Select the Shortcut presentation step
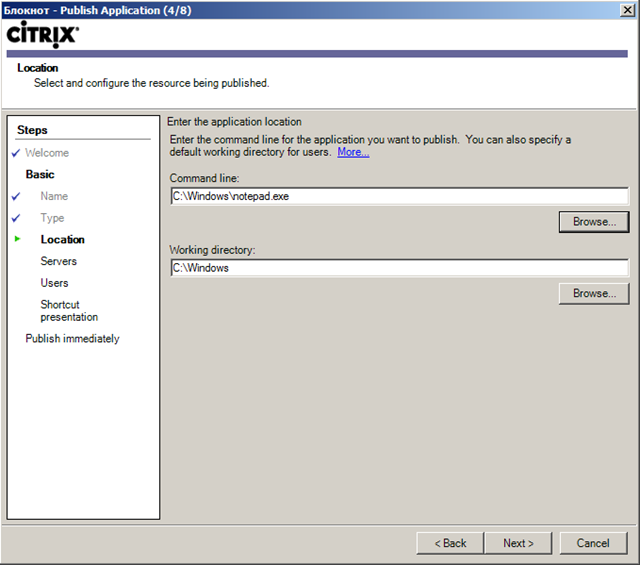Image resolution: width=640 pixels, height=565 pixels. [69, 311]
